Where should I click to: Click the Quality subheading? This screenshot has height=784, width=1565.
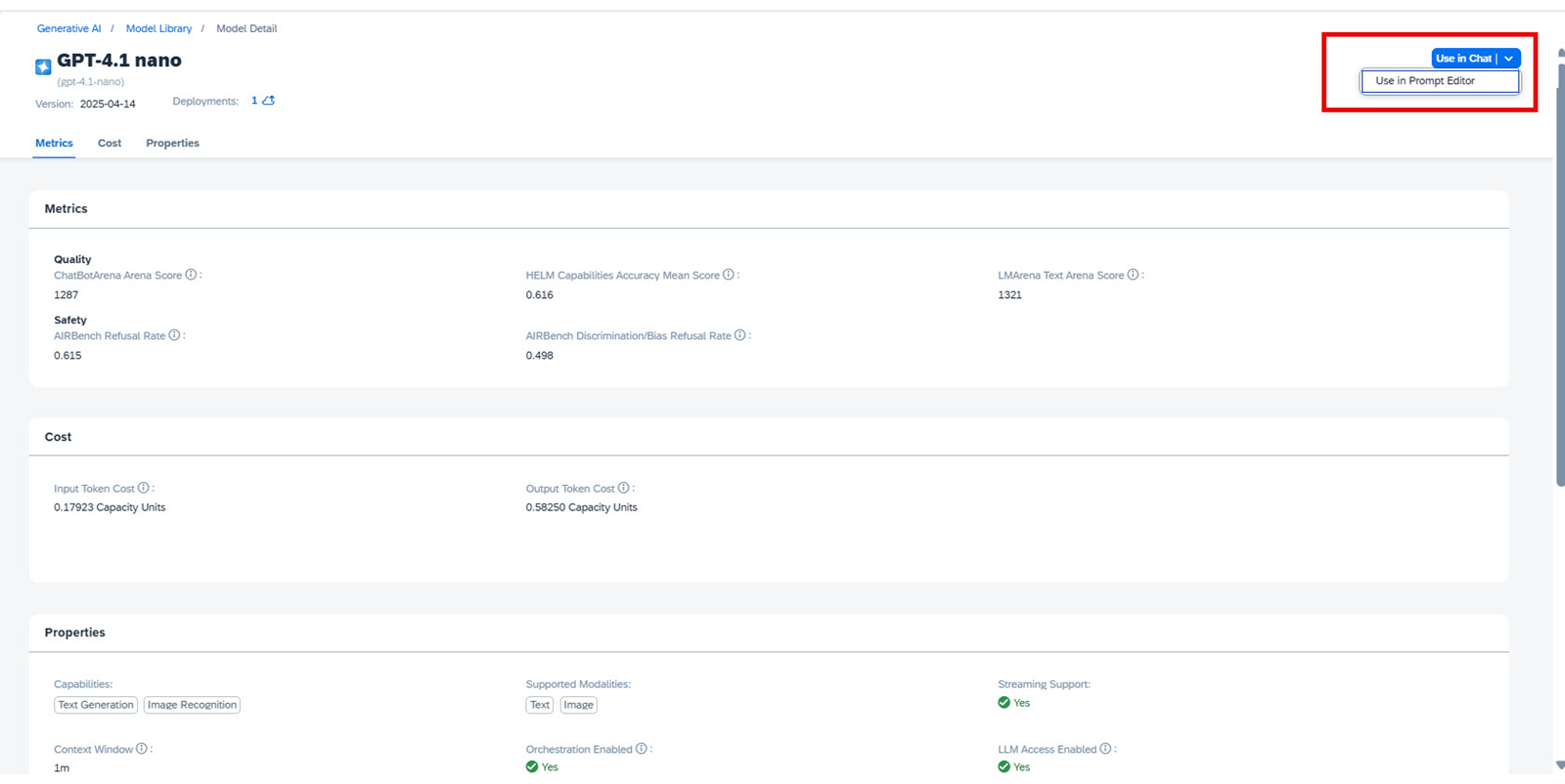coord(72,259)
